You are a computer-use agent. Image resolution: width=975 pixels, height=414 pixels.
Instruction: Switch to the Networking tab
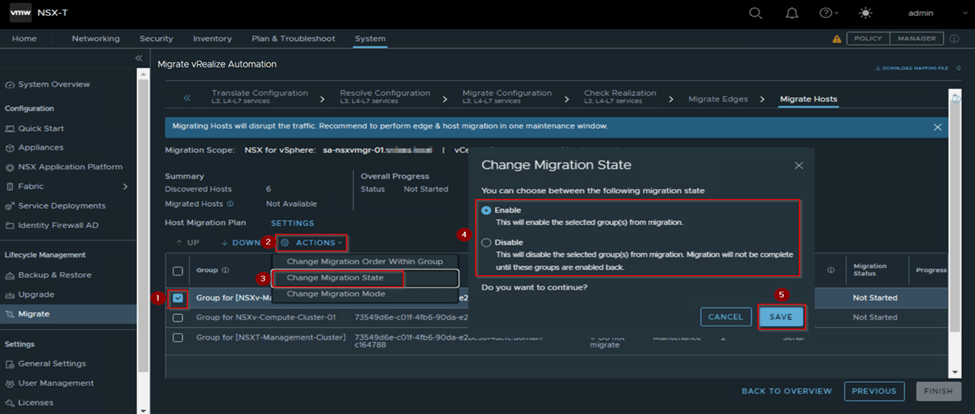click(95, 39)
